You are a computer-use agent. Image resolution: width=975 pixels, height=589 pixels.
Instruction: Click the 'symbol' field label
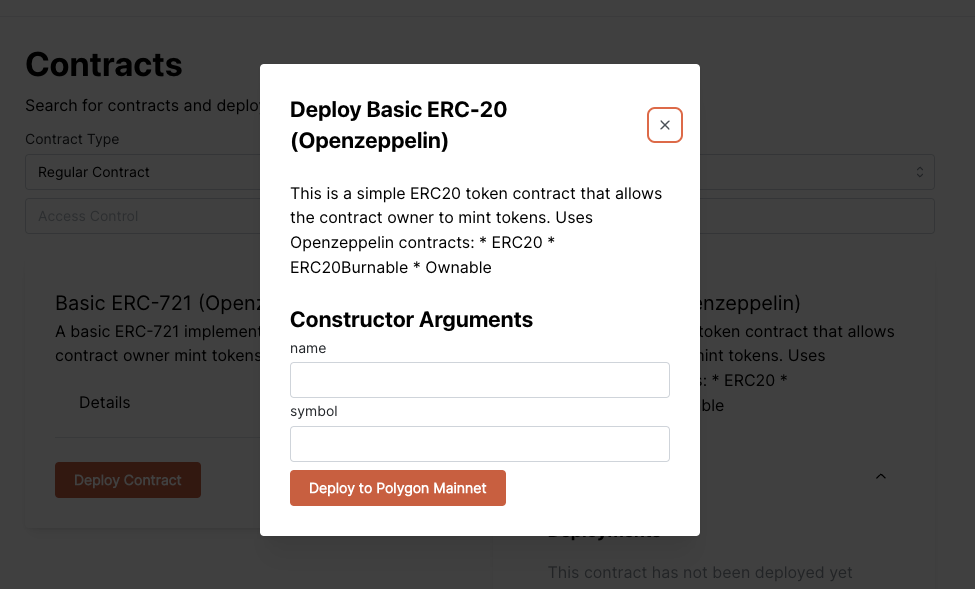coord(313,412)
